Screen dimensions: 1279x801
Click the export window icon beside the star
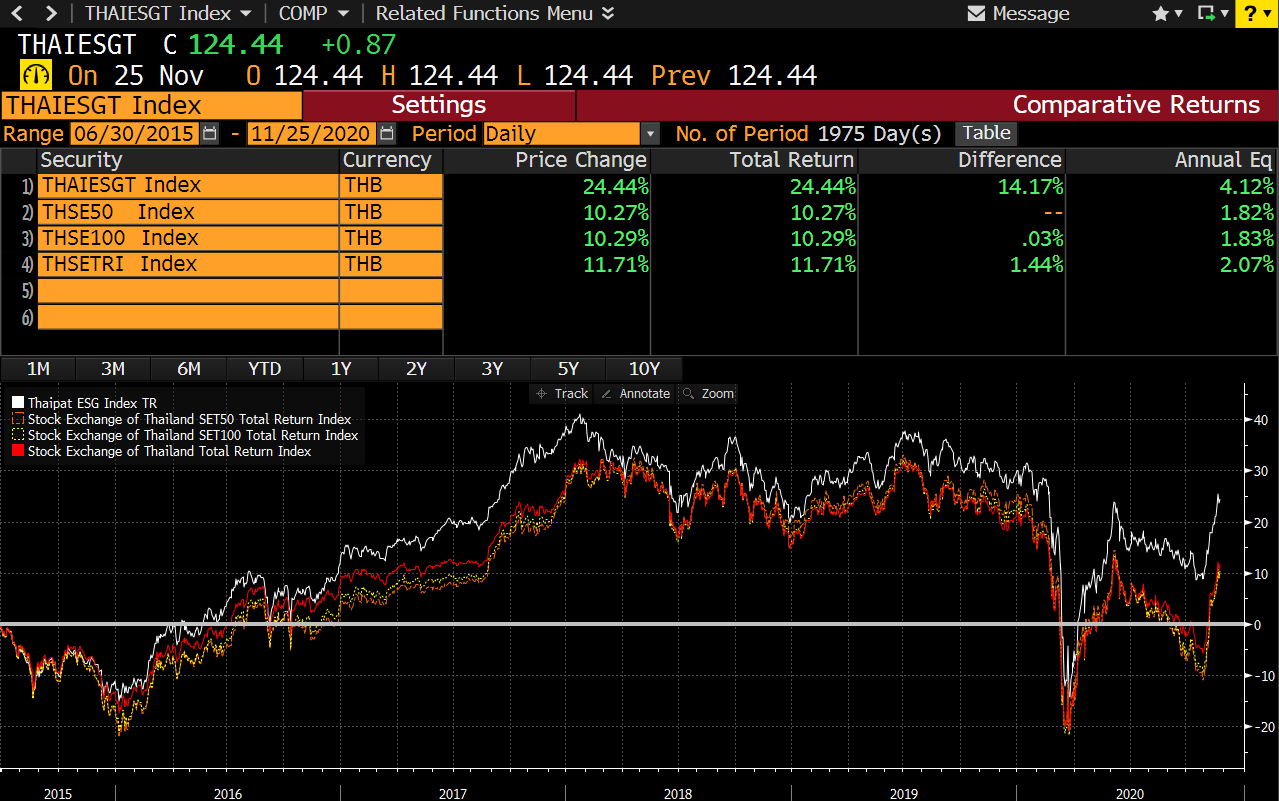tap(1207, 14)
